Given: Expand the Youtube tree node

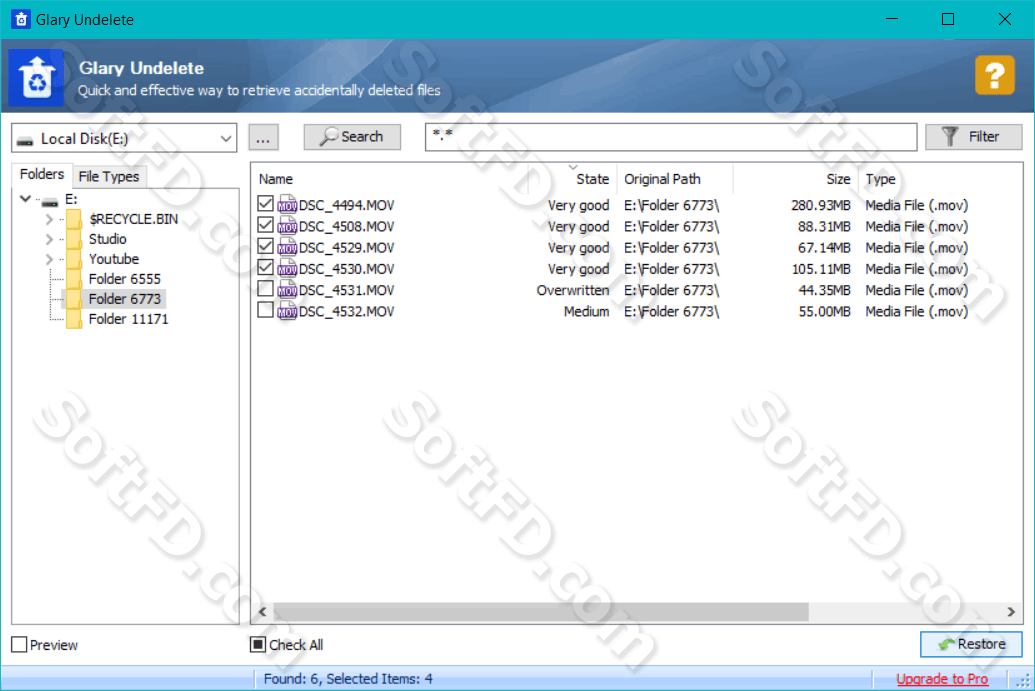Looking at the screenshot, I should click(x=49, y=259).
